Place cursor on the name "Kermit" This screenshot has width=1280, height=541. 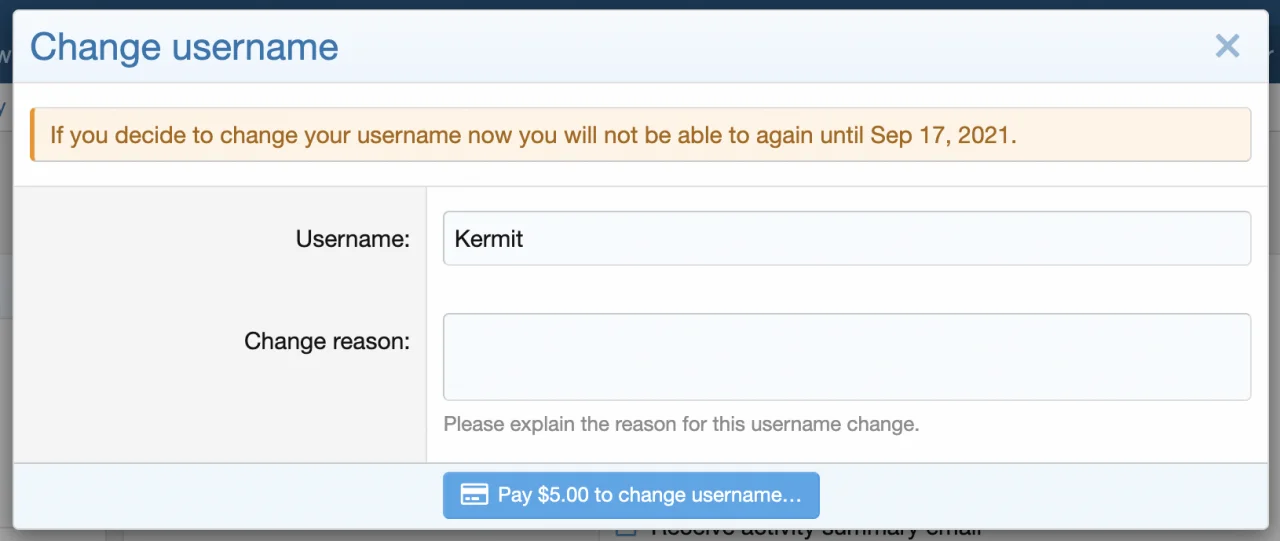click(x=489, y=239)
